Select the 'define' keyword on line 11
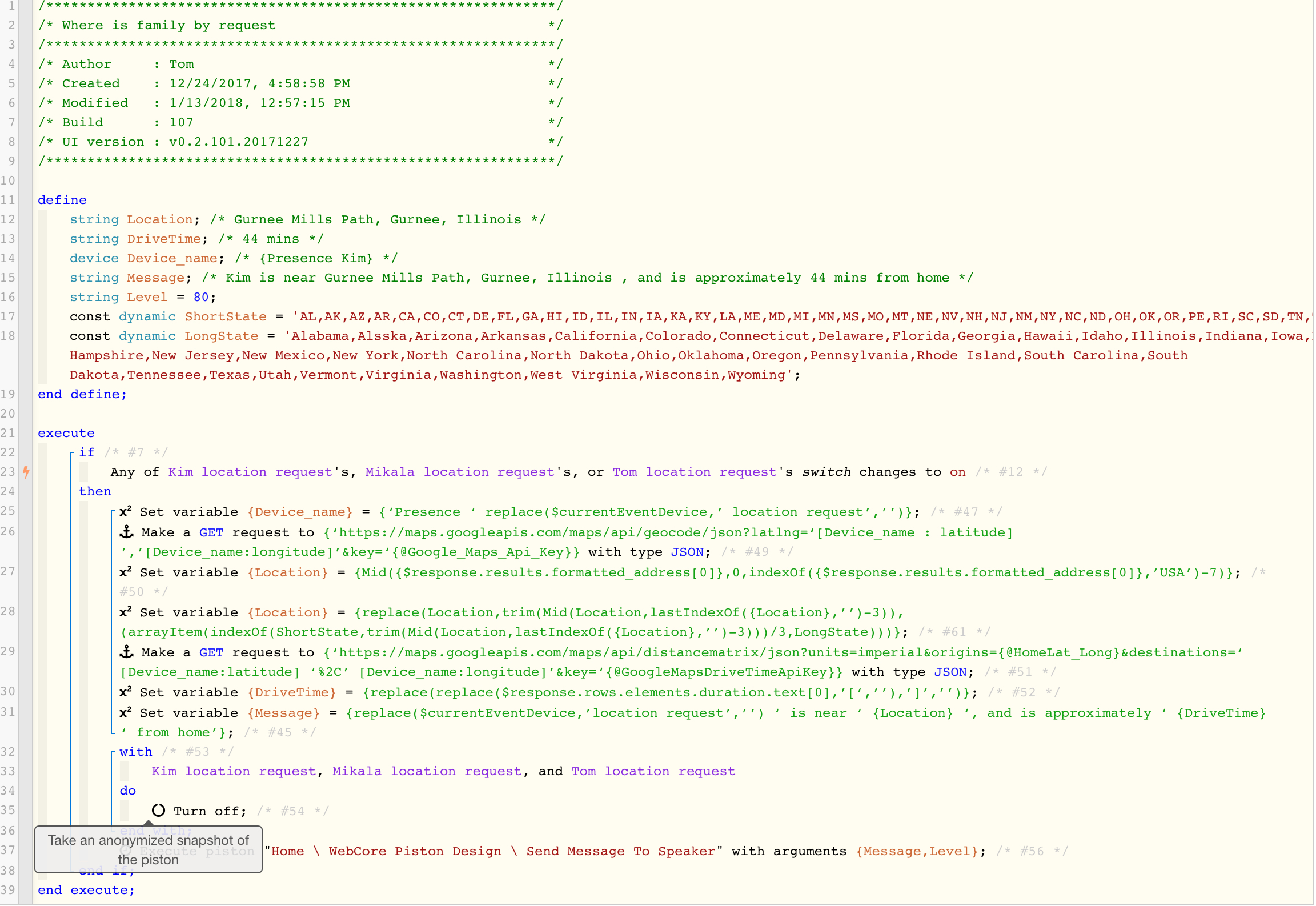This screenshot has width=1316, height=906. pos(62,200)
